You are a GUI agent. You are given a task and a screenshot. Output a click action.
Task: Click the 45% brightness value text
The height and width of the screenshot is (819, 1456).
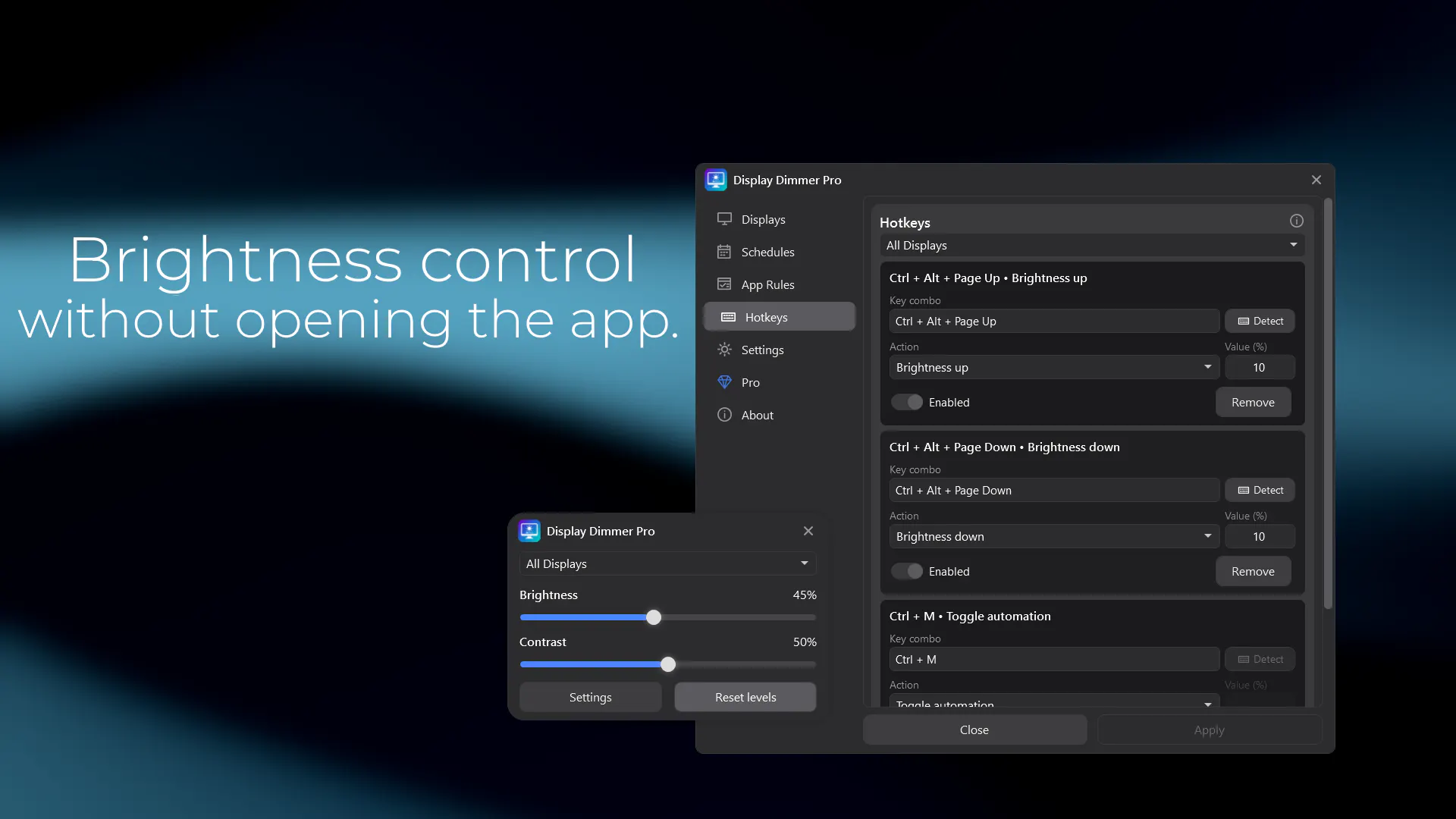(805, 595)
